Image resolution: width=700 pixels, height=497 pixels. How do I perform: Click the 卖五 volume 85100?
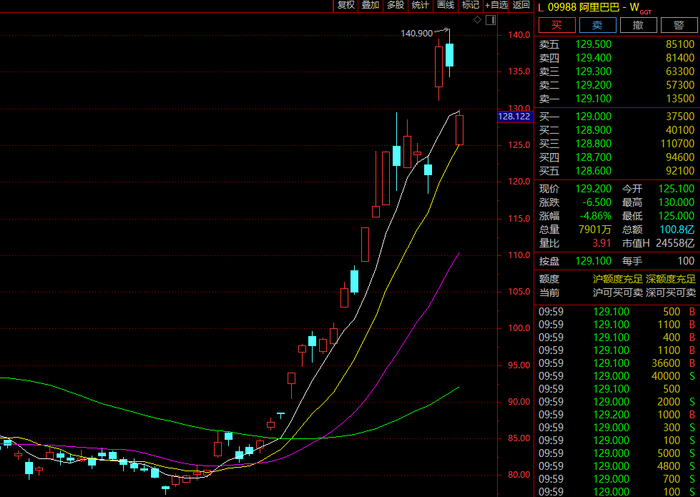(x=680, y=44)
